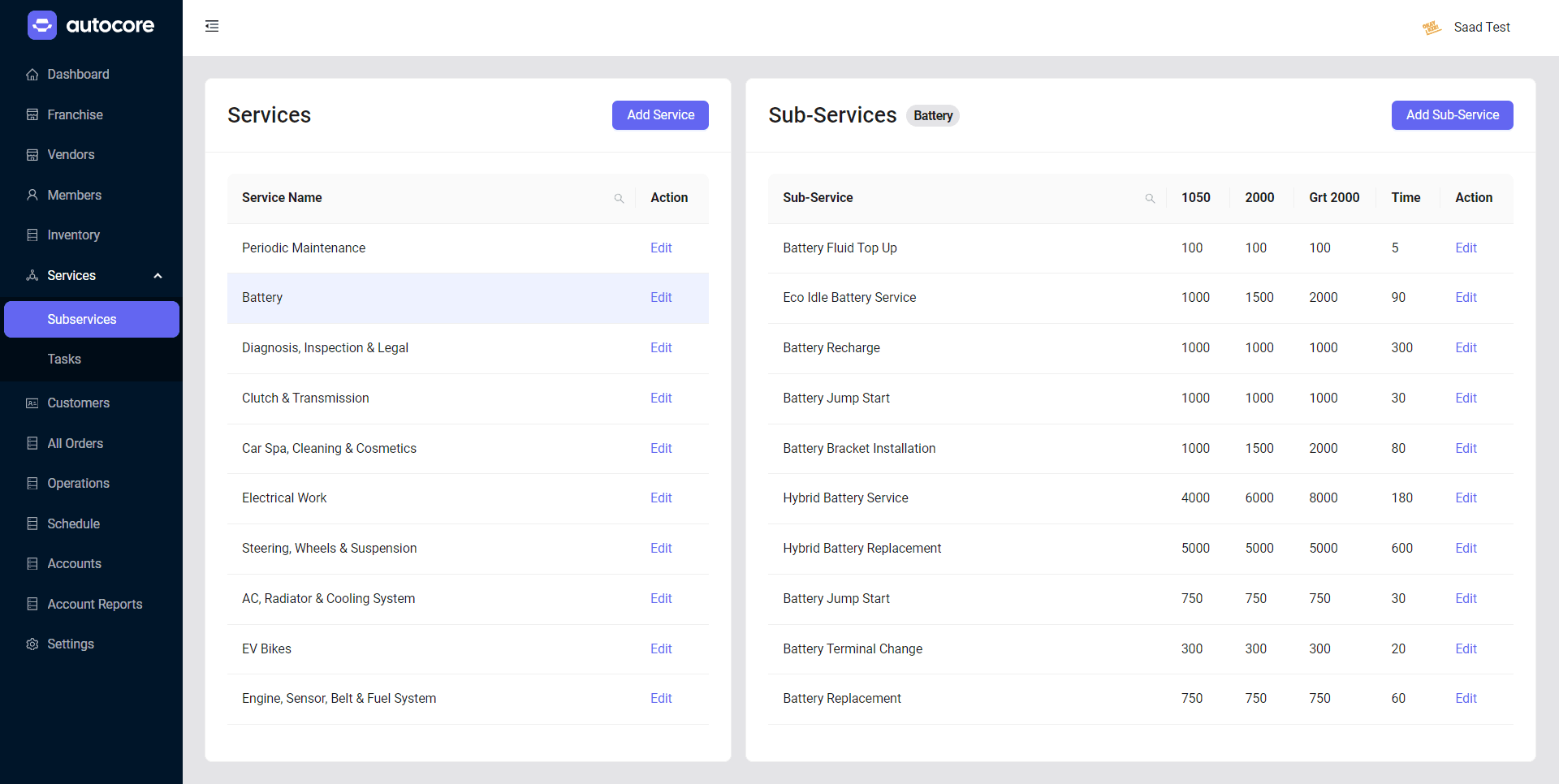Edit Car Spa, Cleaning & Cosmetics
Screen dimensions: 1559x784
click(x=661, y=448)
